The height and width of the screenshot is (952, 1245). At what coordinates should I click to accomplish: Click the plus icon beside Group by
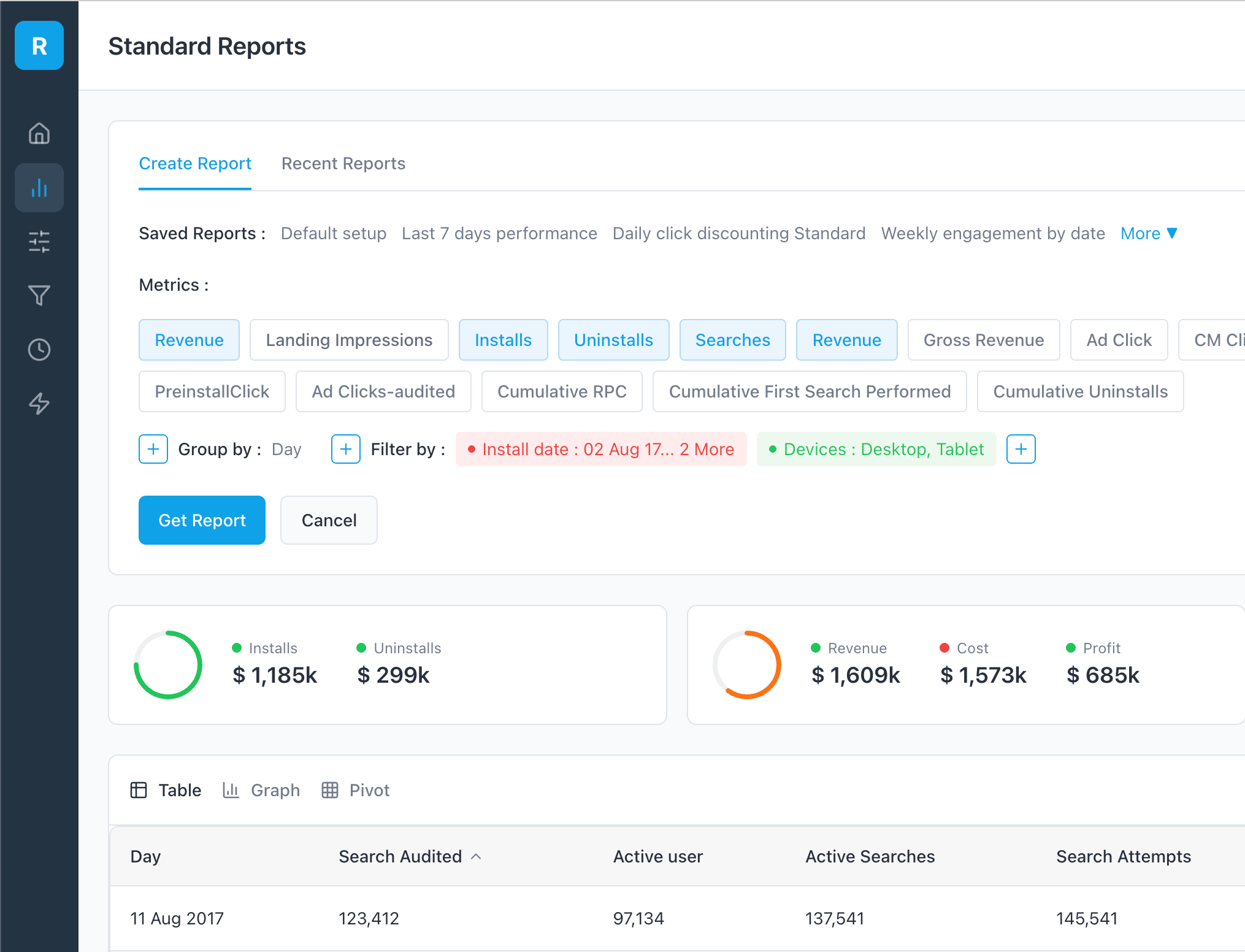click(x=153, y=449)
